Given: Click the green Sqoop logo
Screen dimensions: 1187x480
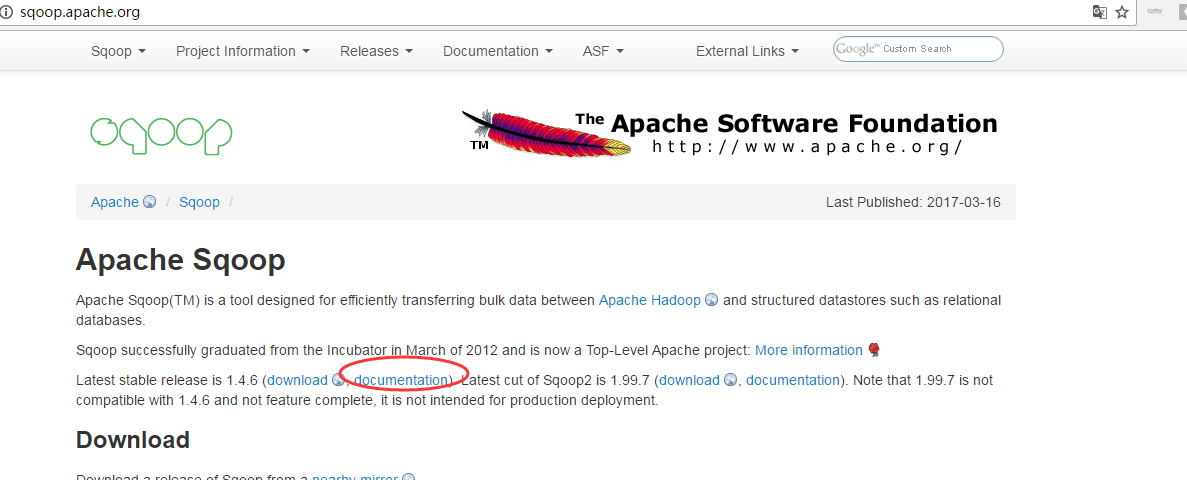Looking at the screenshot, I should [161, 136].
